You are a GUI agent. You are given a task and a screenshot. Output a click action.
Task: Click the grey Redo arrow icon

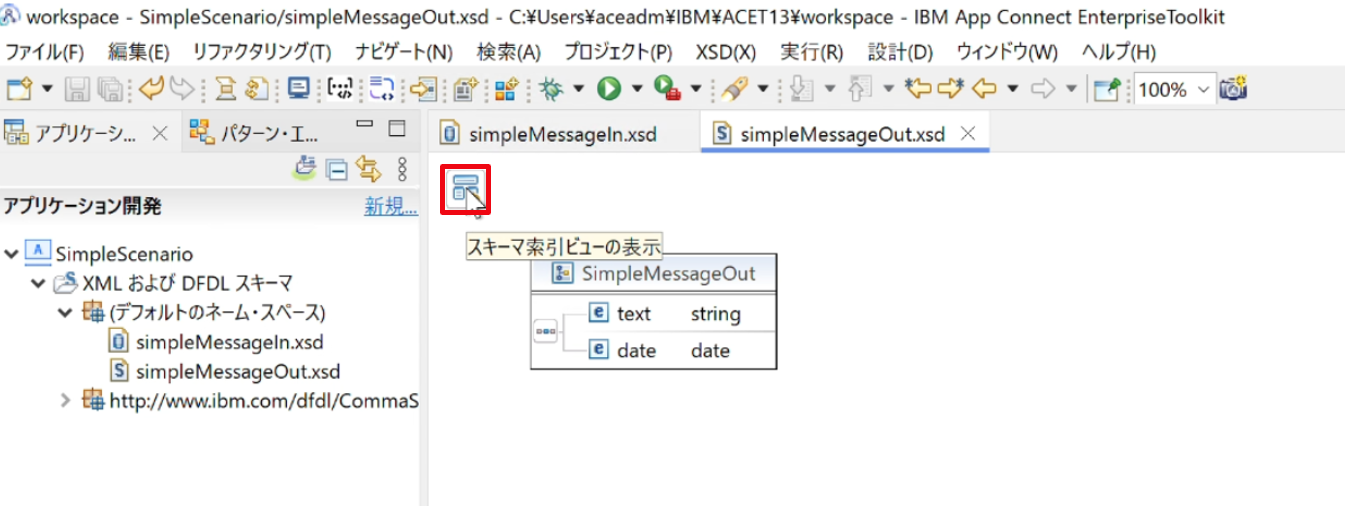coord(181,89)
